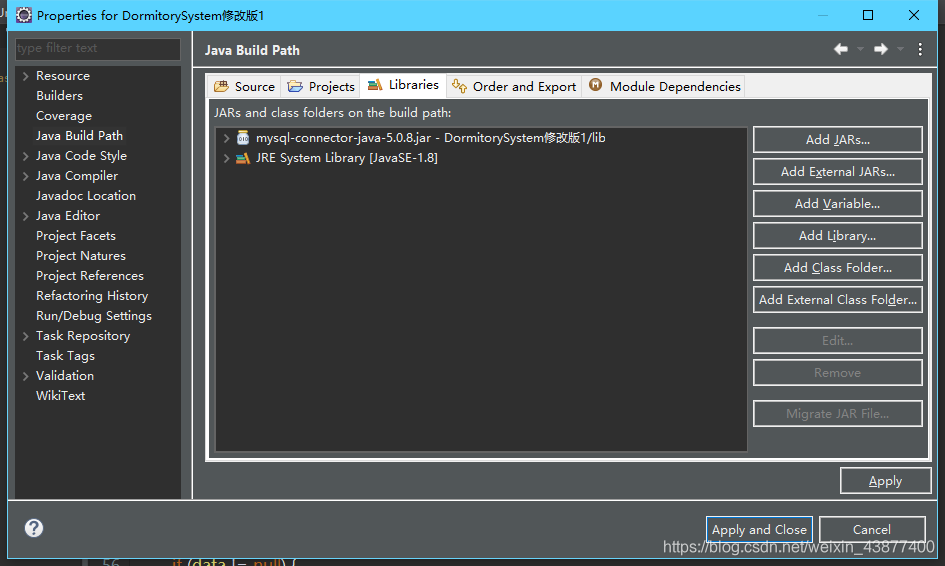Expand the mysql-connector-java-5.0.8.jar entry
Viewport: 945px width, 566px height.
[226, 138]
